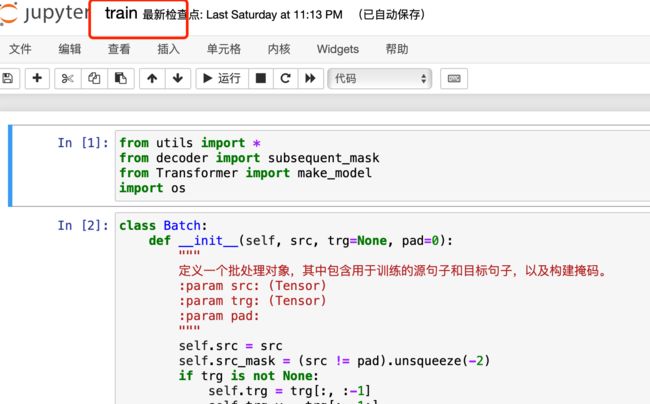
Task: Copy selected cells icon
Action: click(94, 78)
